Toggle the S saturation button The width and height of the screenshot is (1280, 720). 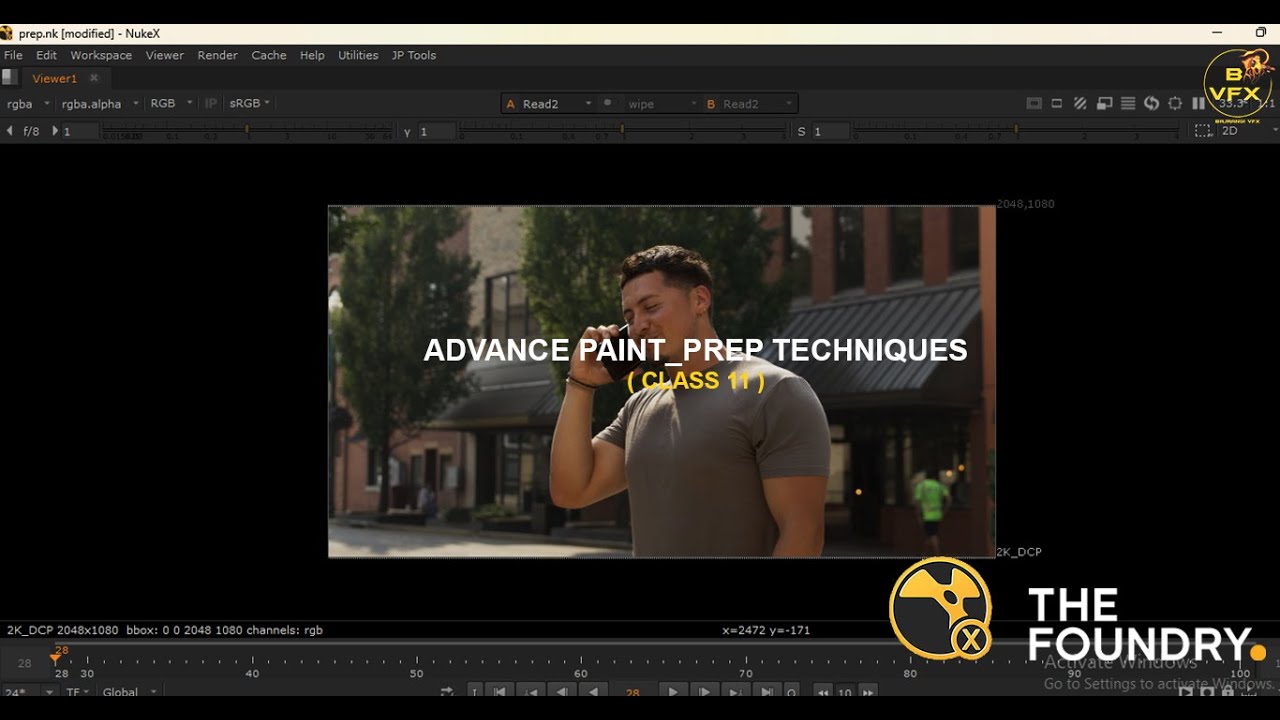(801, 131)
